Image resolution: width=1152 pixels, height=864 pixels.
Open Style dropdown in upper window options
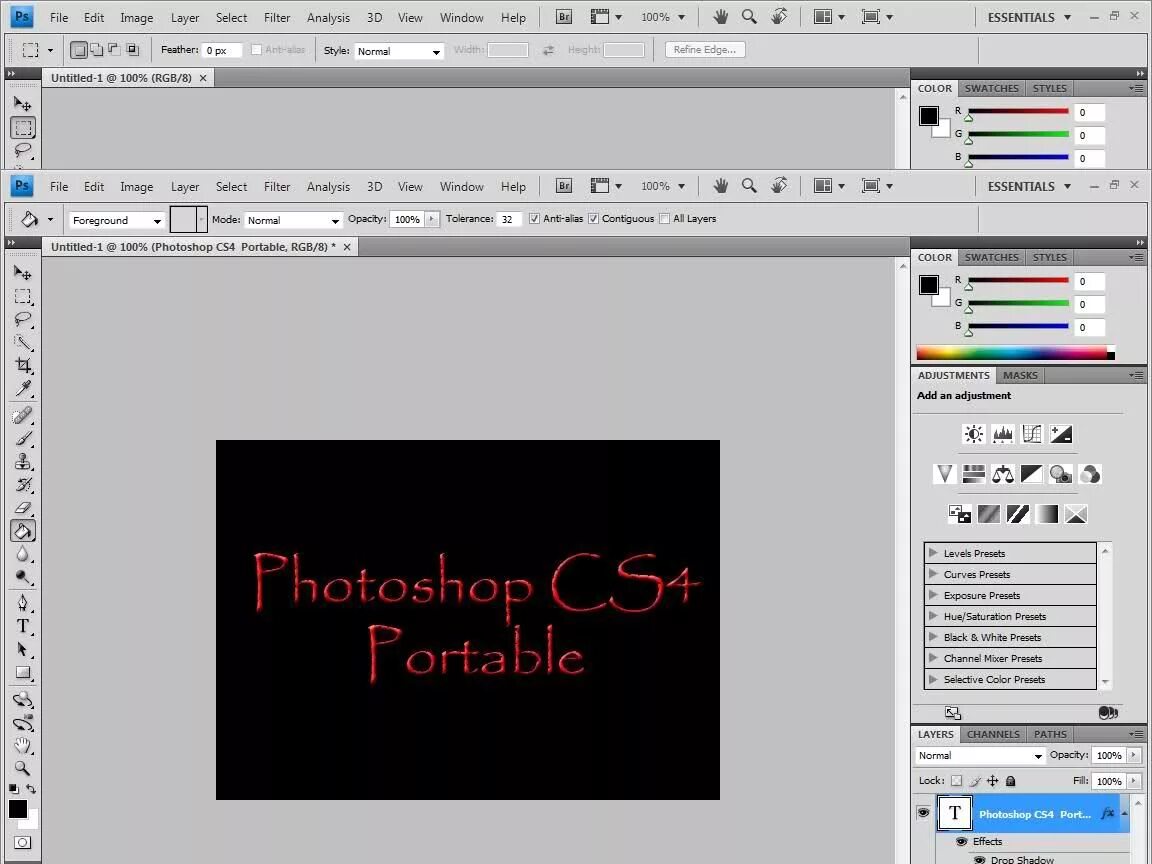click(399, 51)
